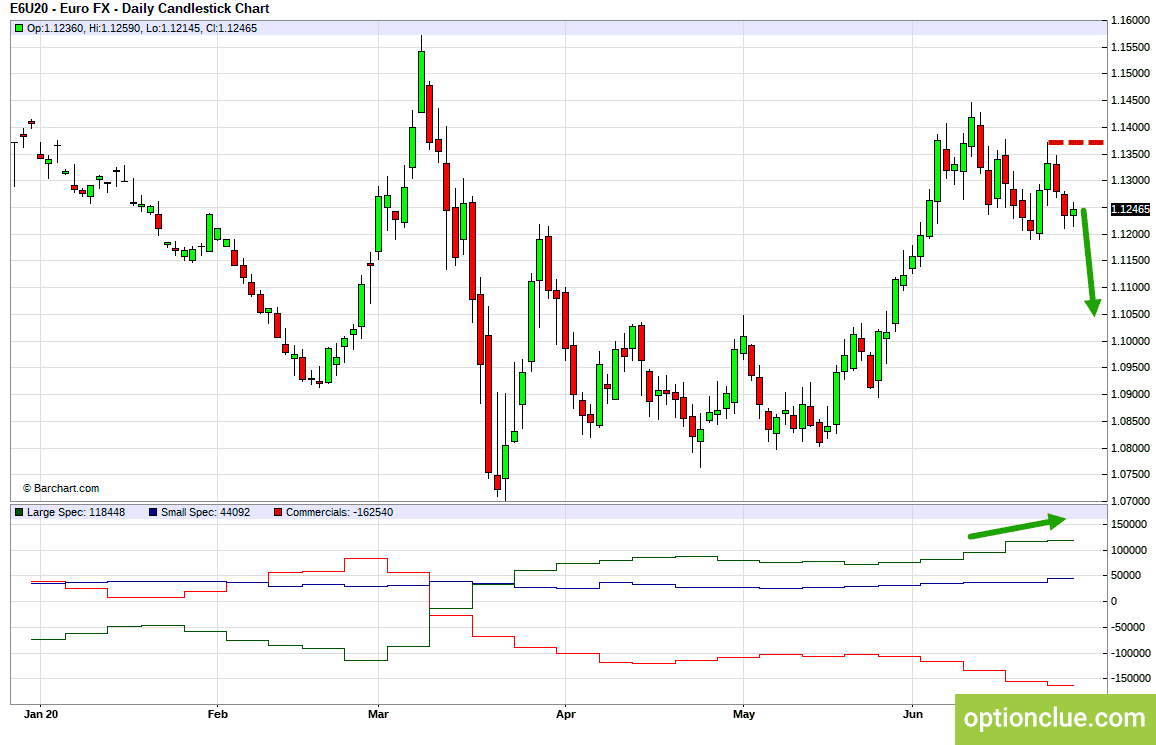
Task: Click the 1.10000 price axis label
Action: pos(1130,341)
